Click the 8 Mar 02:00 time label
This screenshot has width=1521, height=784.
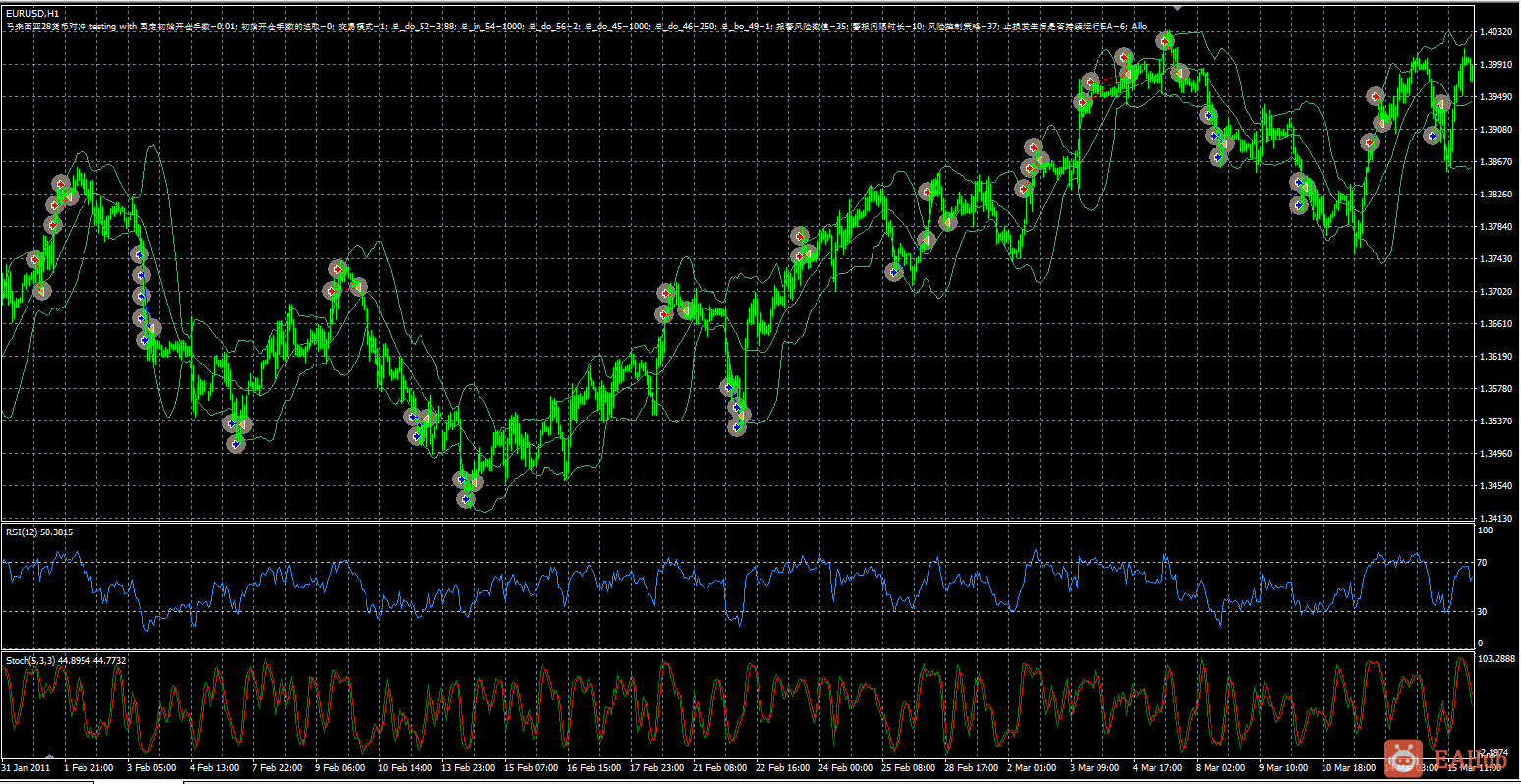pyautogui.click(x=1220, y=767)
